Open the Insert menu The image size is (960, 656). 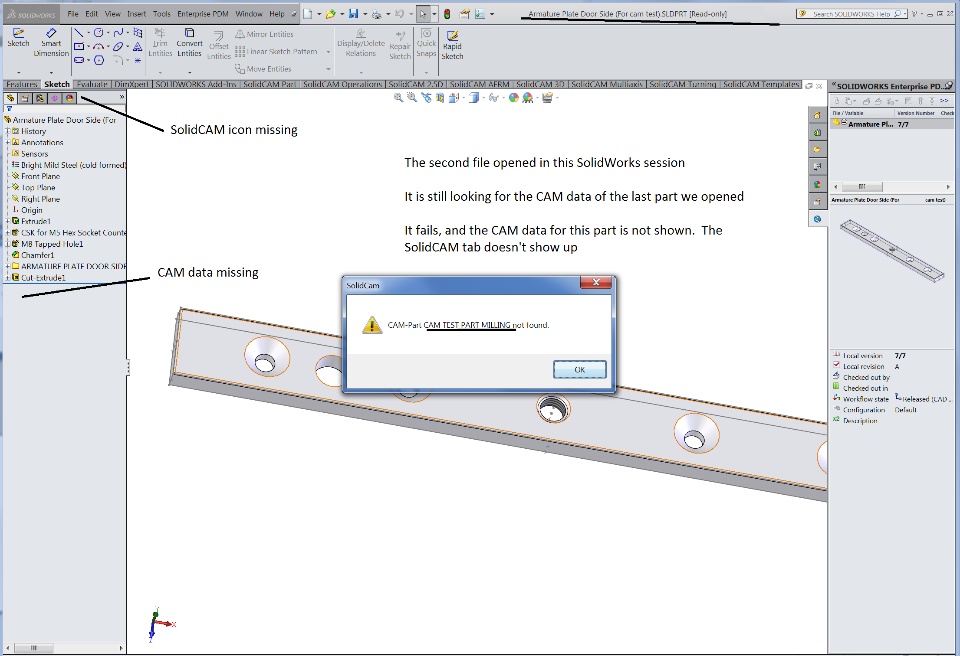tap(137, 13)
